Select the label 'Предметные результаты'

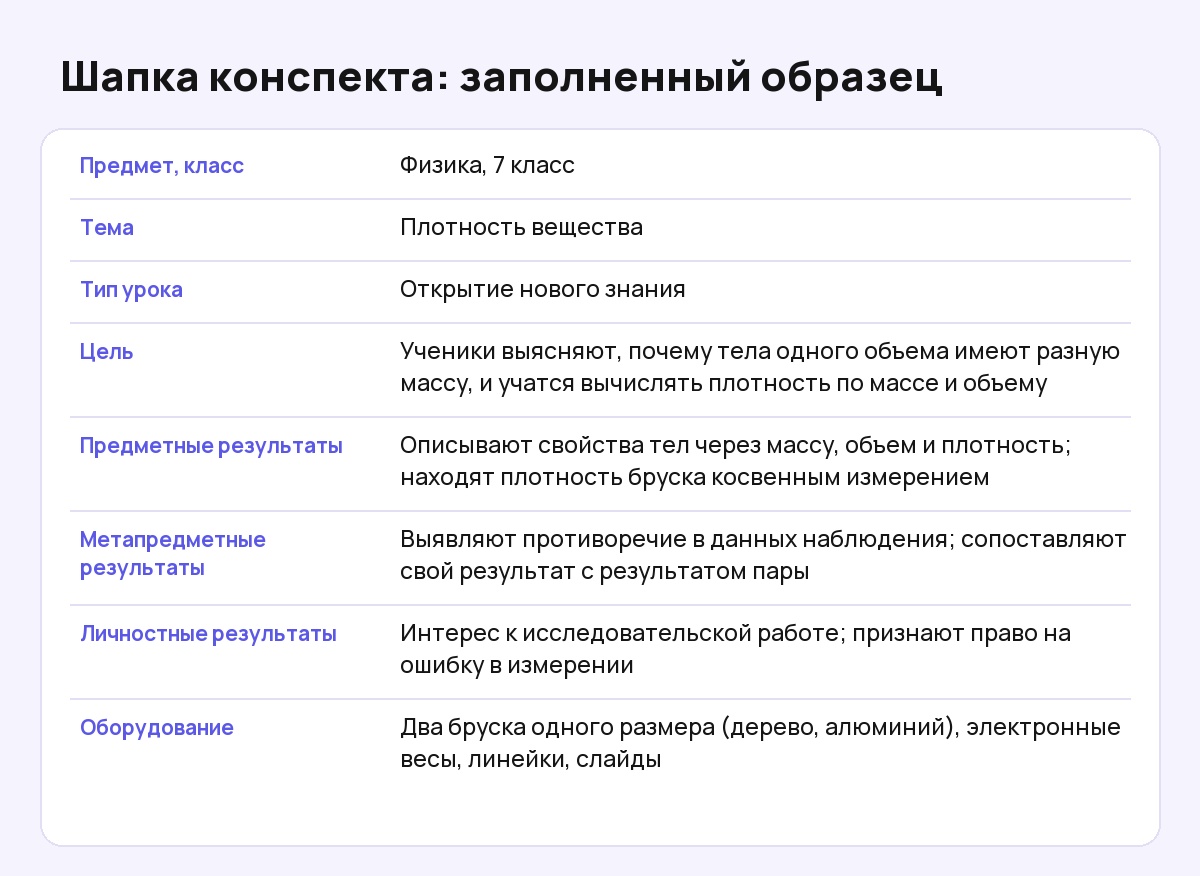tap(211, 446)
